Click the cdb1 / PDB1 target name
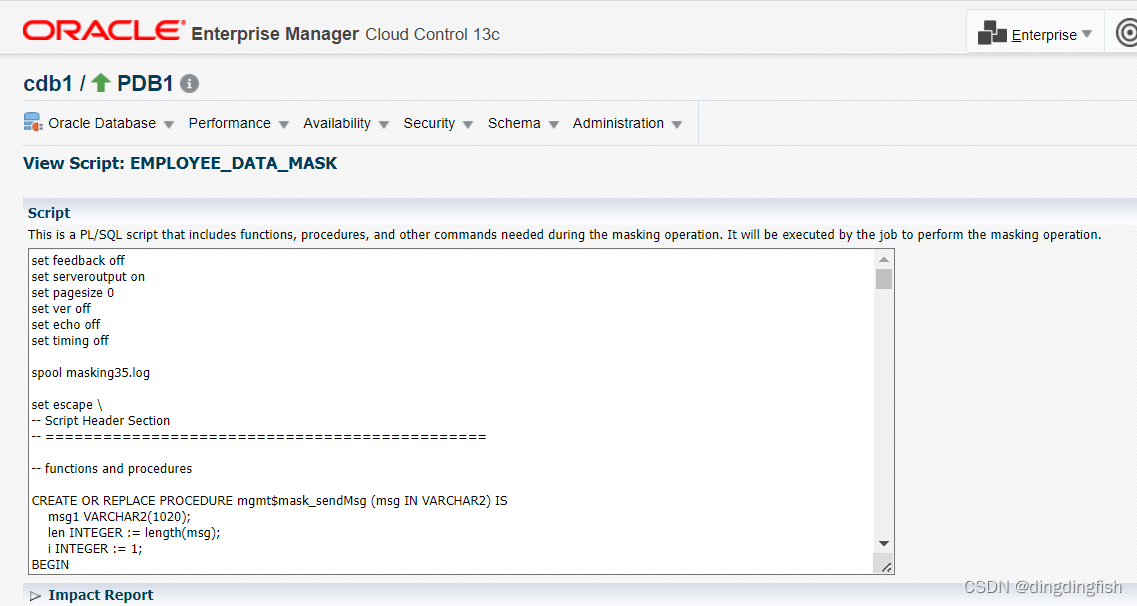The height and width of the screenshot is (606, 1137). (x=98, y=83)
